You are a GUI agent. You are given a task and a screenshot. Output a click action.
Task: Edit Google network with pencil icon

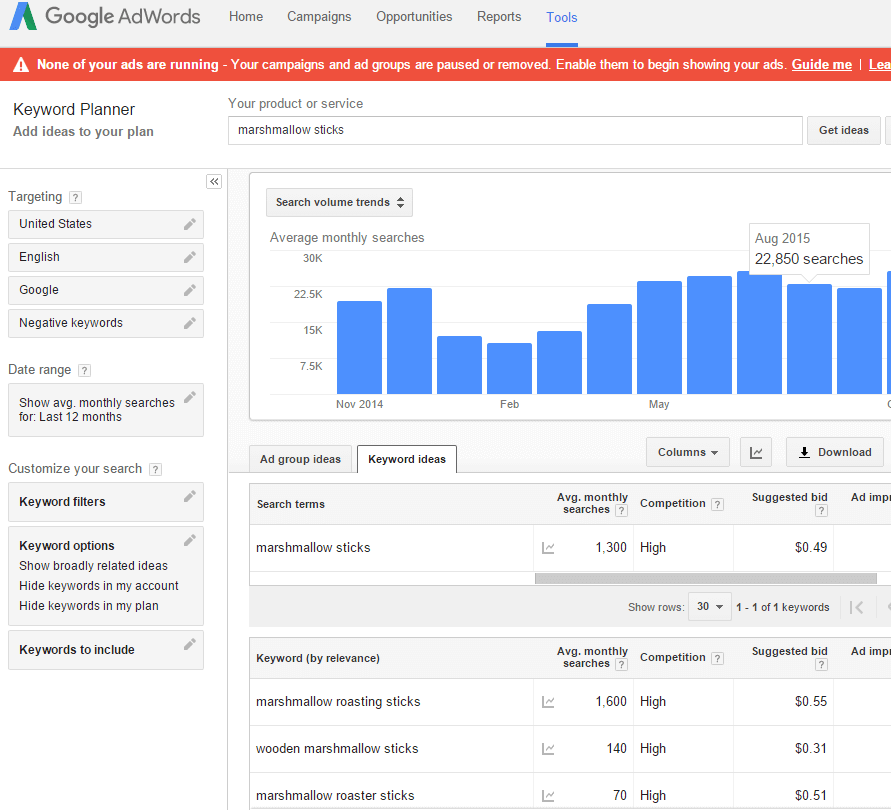point(190,290)
